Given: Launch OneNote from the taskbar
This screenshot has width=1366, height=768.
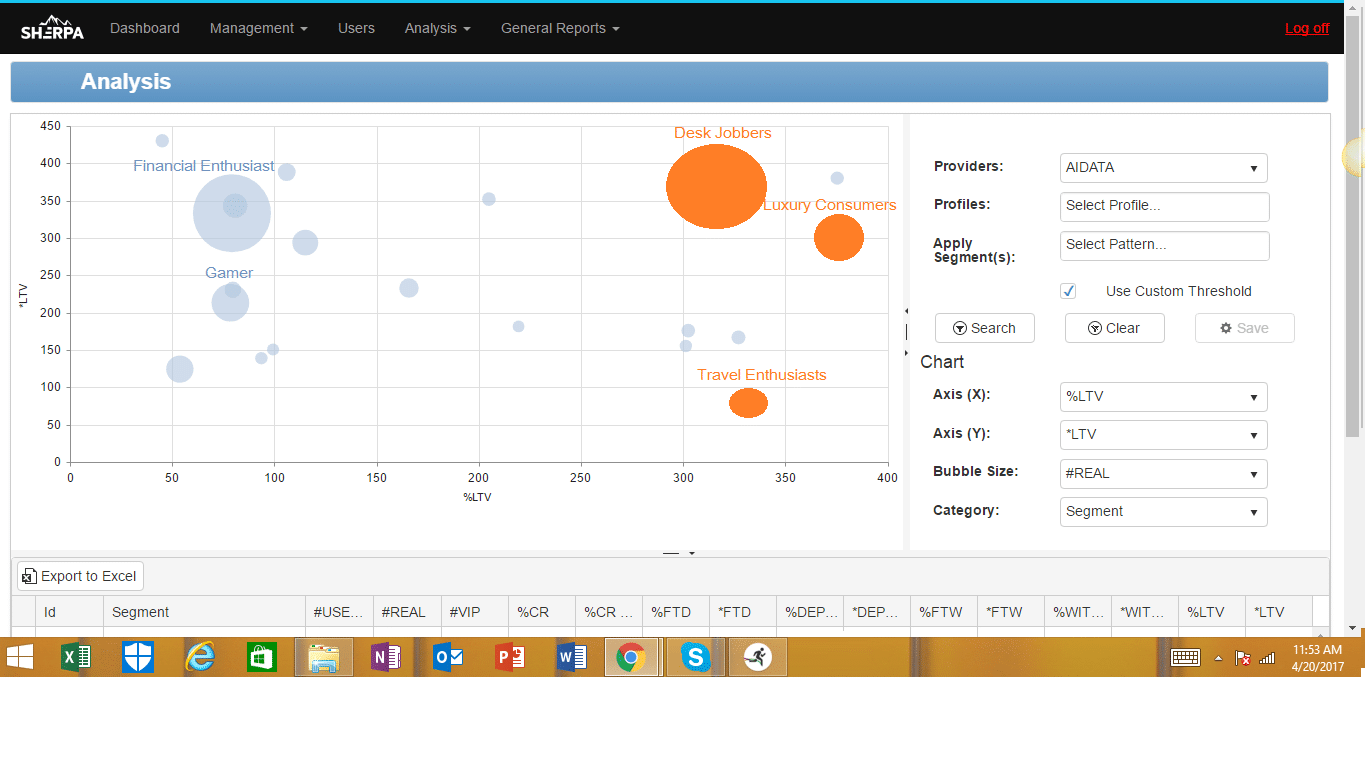Looking at the screenshot, I should point(385,657).
